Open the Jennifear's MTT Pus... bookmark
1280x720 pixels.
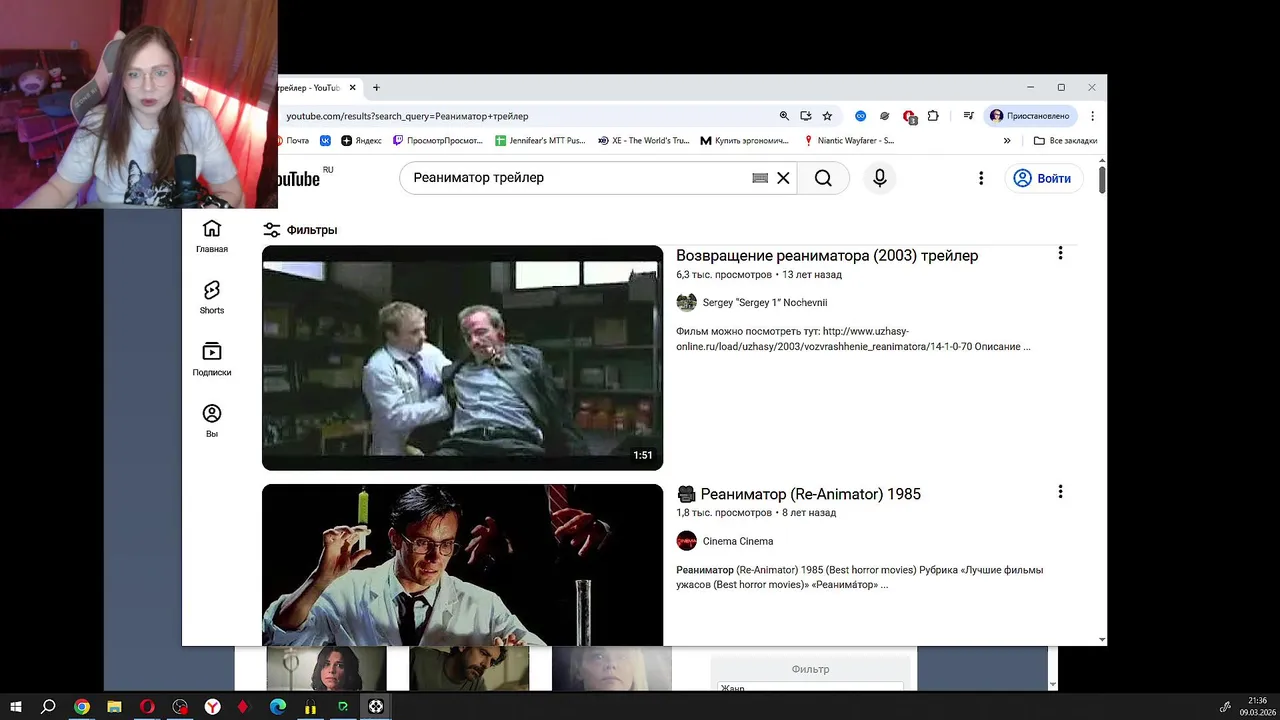(540, 141)
